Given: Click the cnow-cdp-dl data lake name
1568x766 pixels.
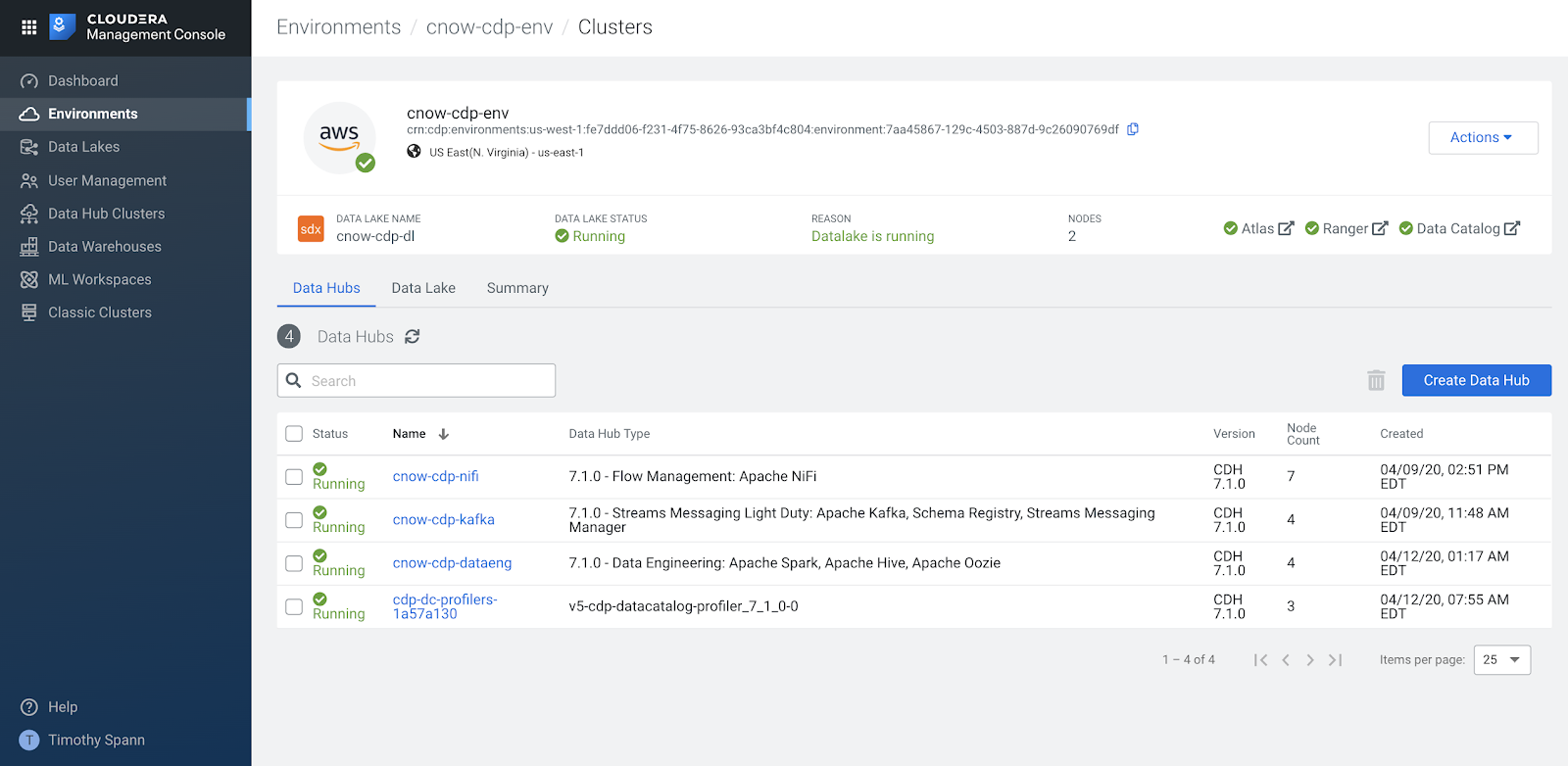Looking at the screenshot, I should (x=375, y=236).
